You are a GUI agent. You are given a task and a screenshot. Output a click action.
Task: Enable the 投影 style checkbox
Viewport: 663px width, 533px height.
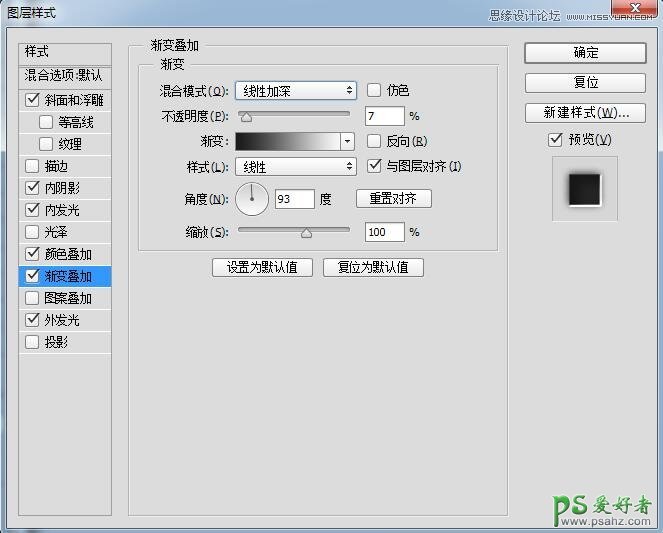pos(33,342)
